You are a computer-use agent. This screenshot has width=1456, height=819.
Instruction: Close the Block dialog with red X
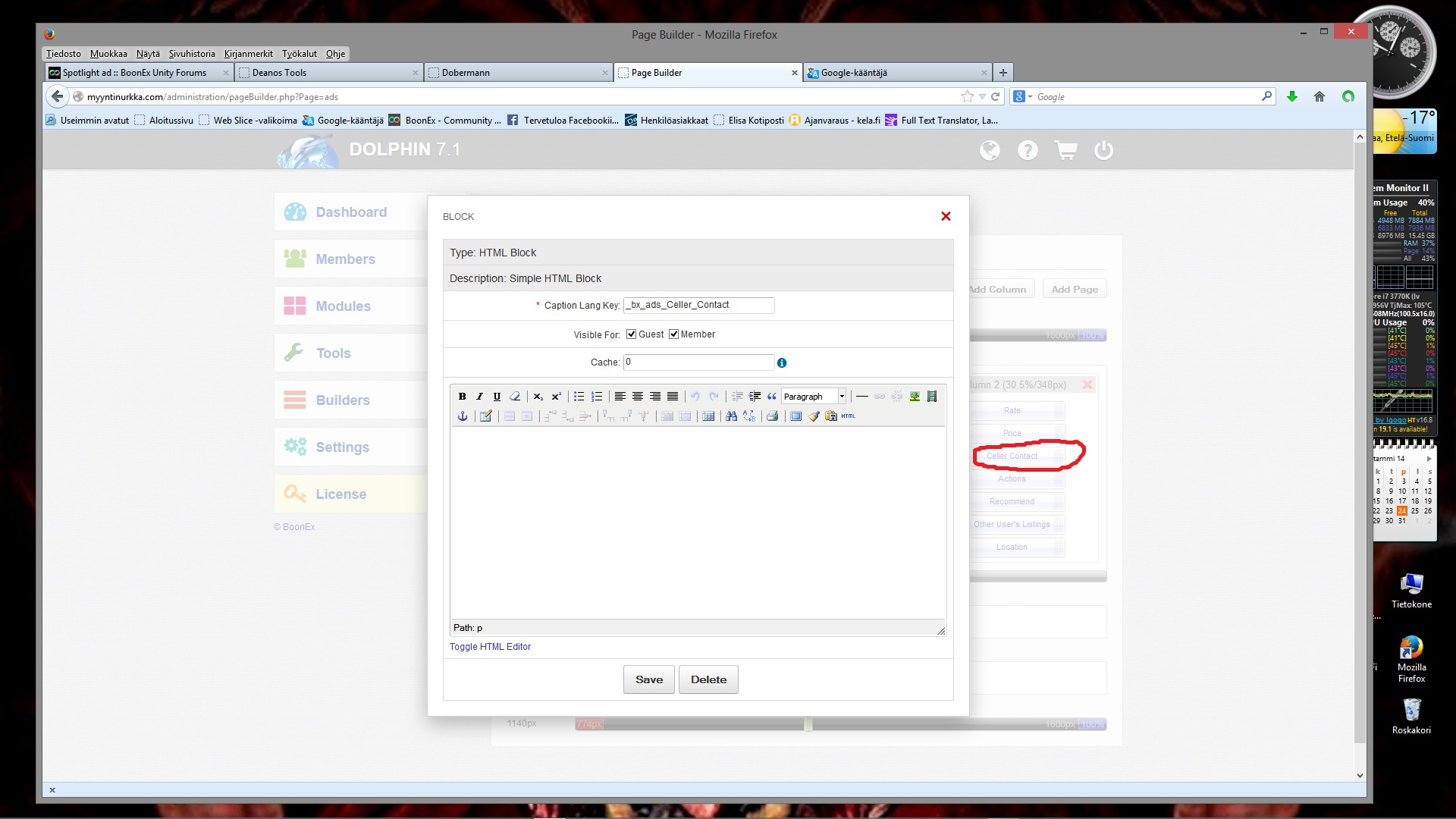[x=946, y=216]
